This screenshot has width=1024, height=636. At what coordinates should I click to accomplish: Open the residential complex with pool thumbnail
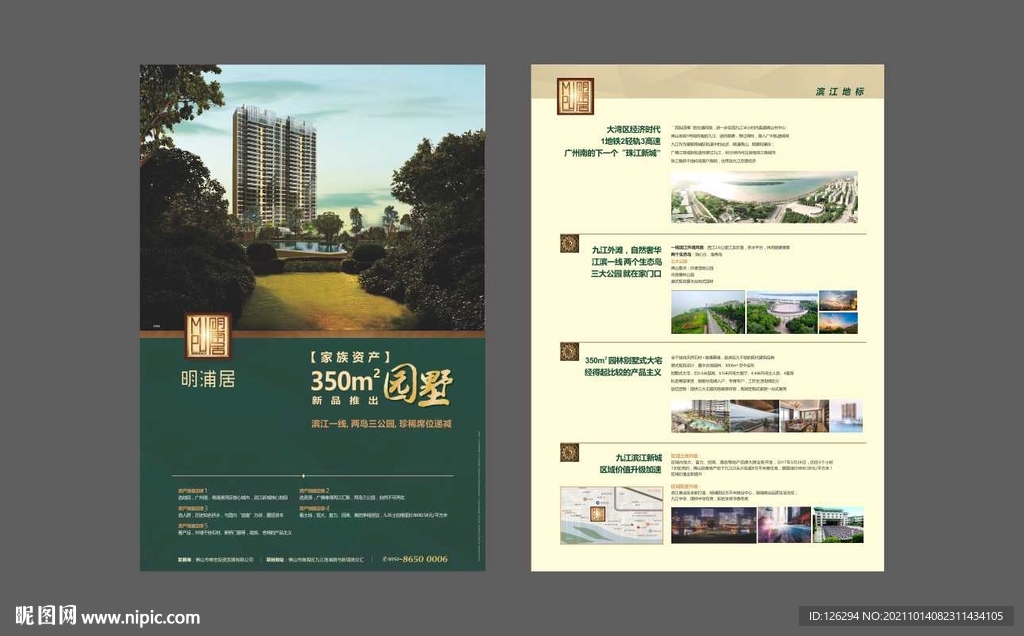click(700, 416)
